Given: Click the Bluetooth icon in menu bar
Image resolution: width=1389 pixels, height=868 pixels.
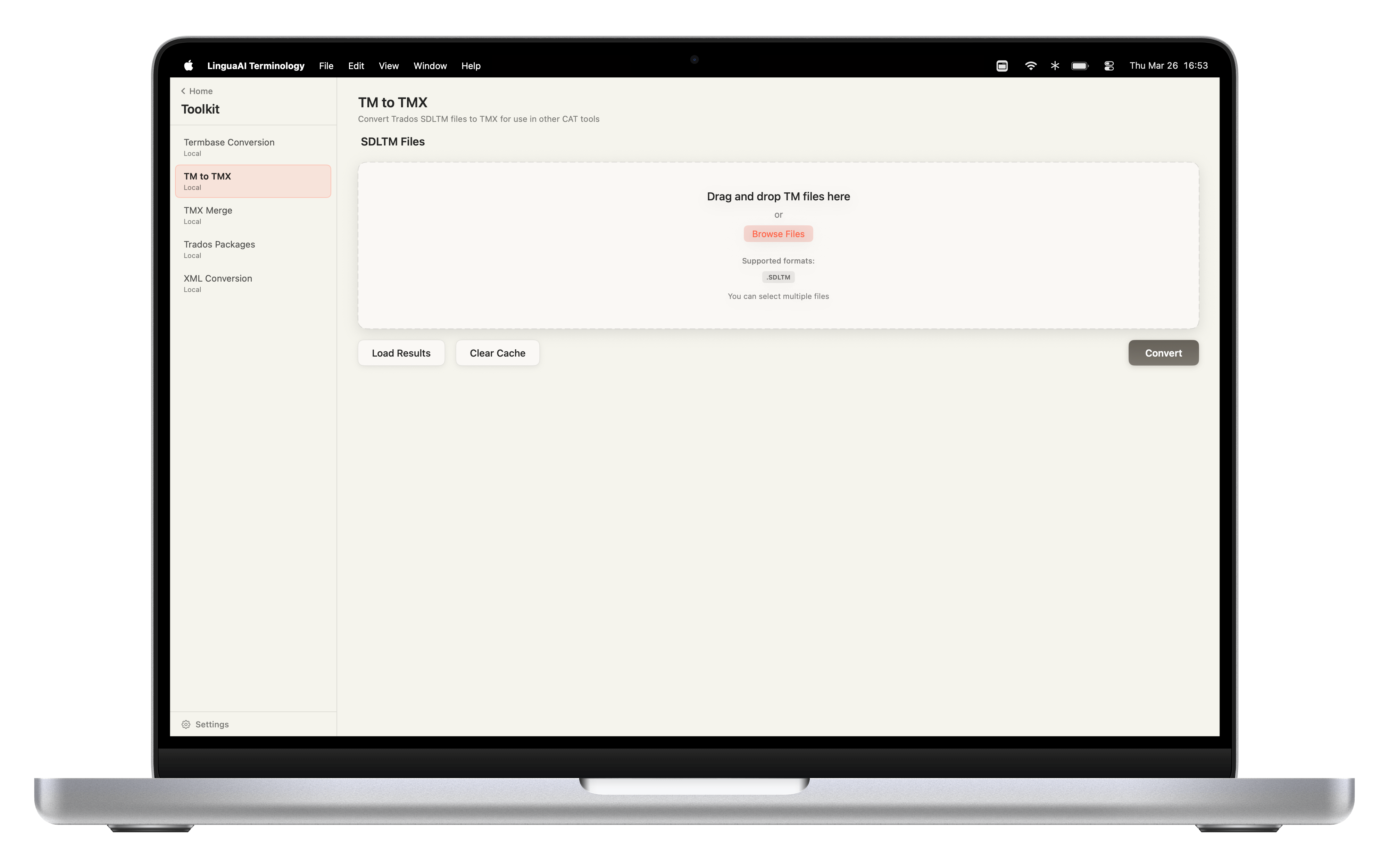Looking at the screenshot, I should click(1055, 65).
